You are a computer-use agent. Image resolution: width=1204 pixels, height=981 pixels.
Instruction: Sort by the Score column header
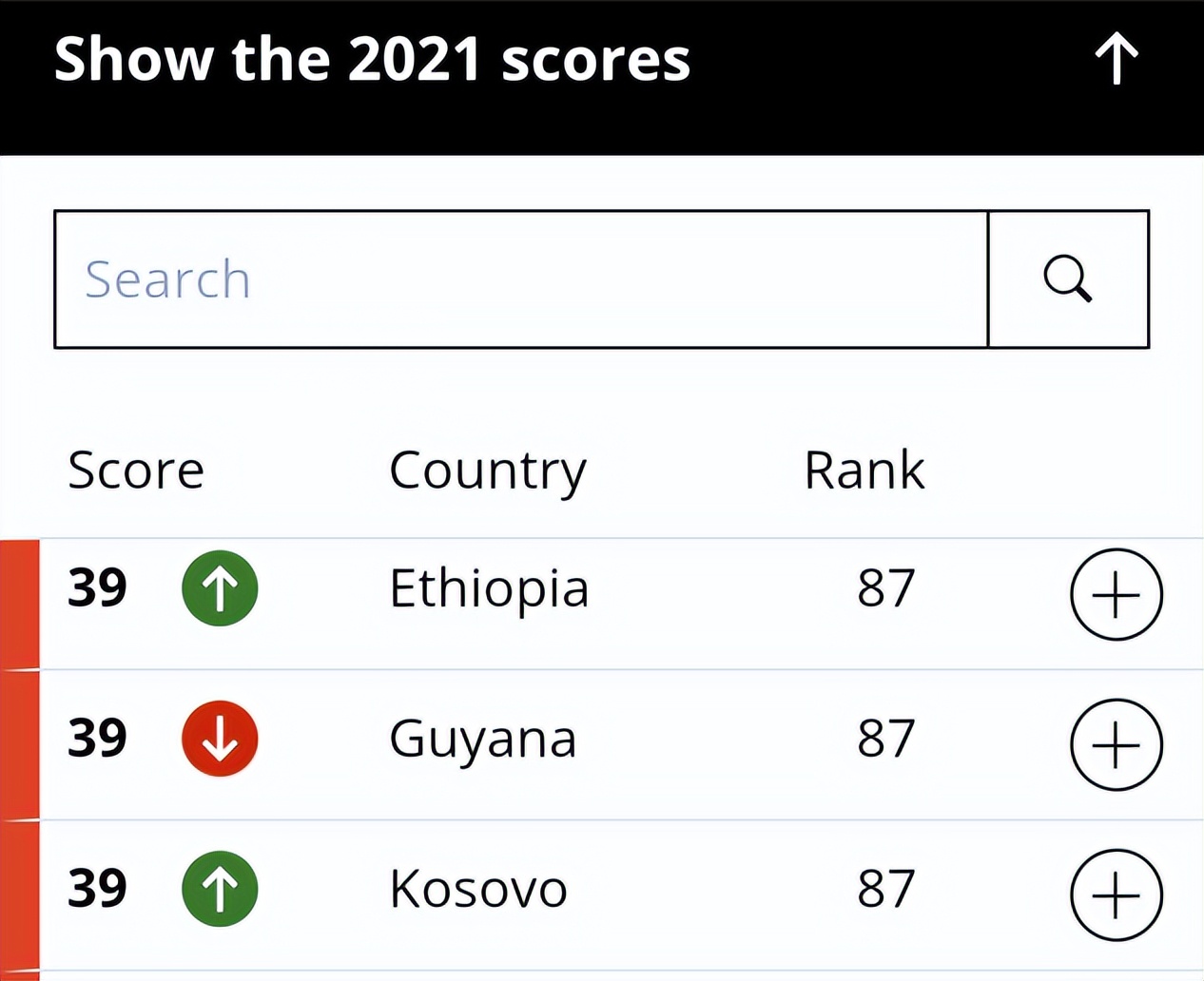136,470
